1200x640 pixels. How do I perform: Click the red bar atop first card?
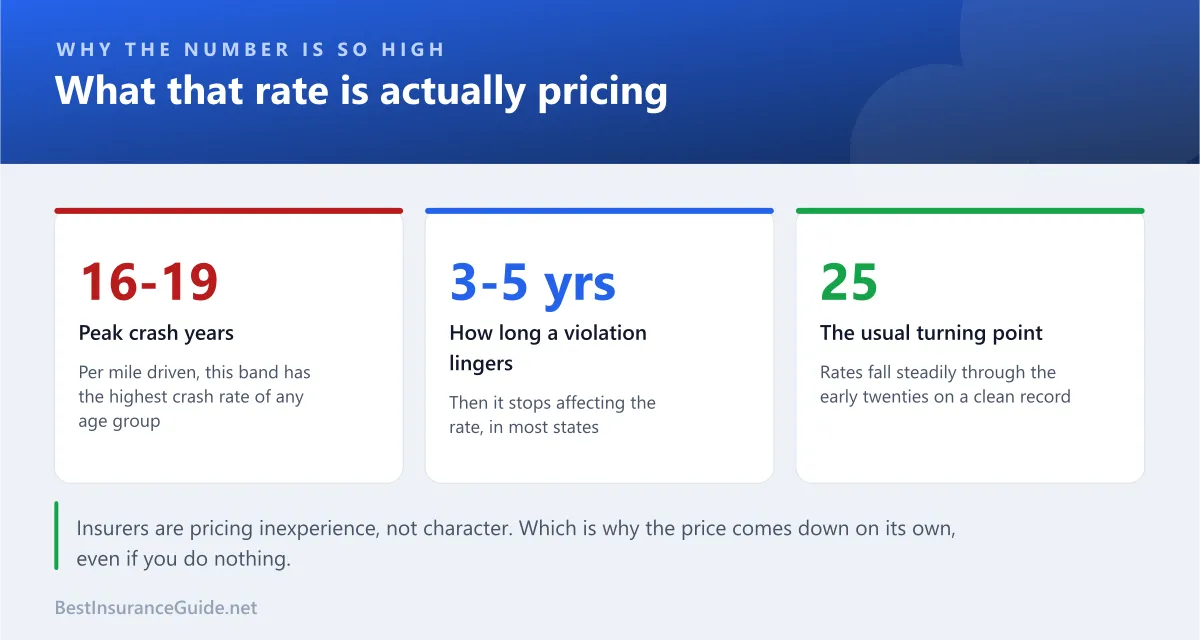tap(229, 211)
